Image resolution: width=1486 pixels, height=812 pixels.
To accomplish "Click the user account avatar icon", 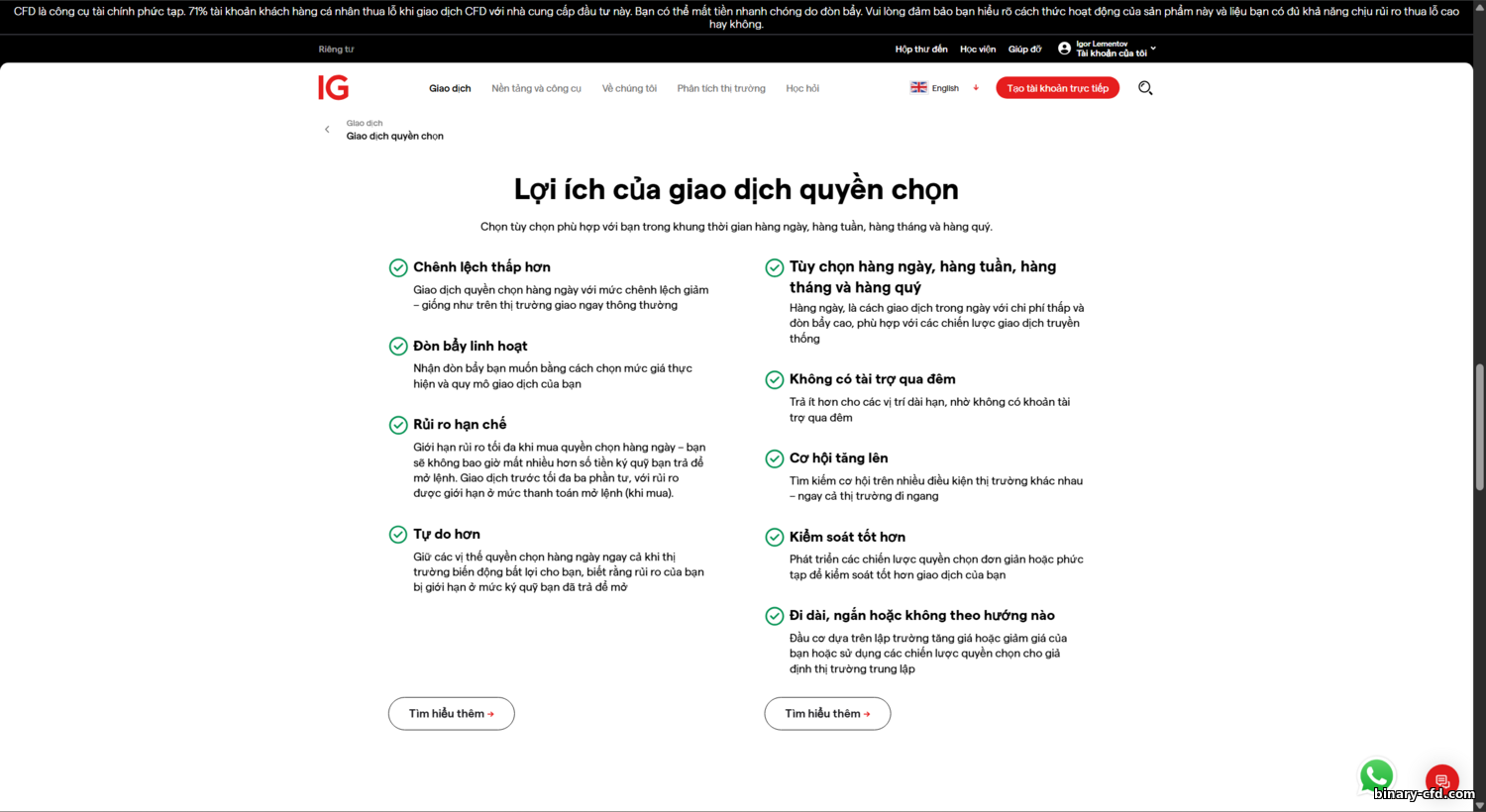I will tap(1064, 49).
